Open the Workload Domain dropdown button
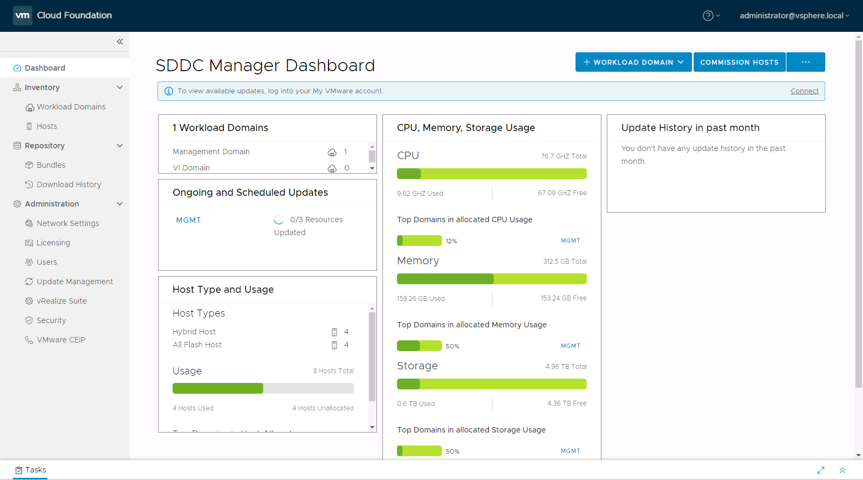This screenshot has width=863, height=480. [x=633, y=62]
